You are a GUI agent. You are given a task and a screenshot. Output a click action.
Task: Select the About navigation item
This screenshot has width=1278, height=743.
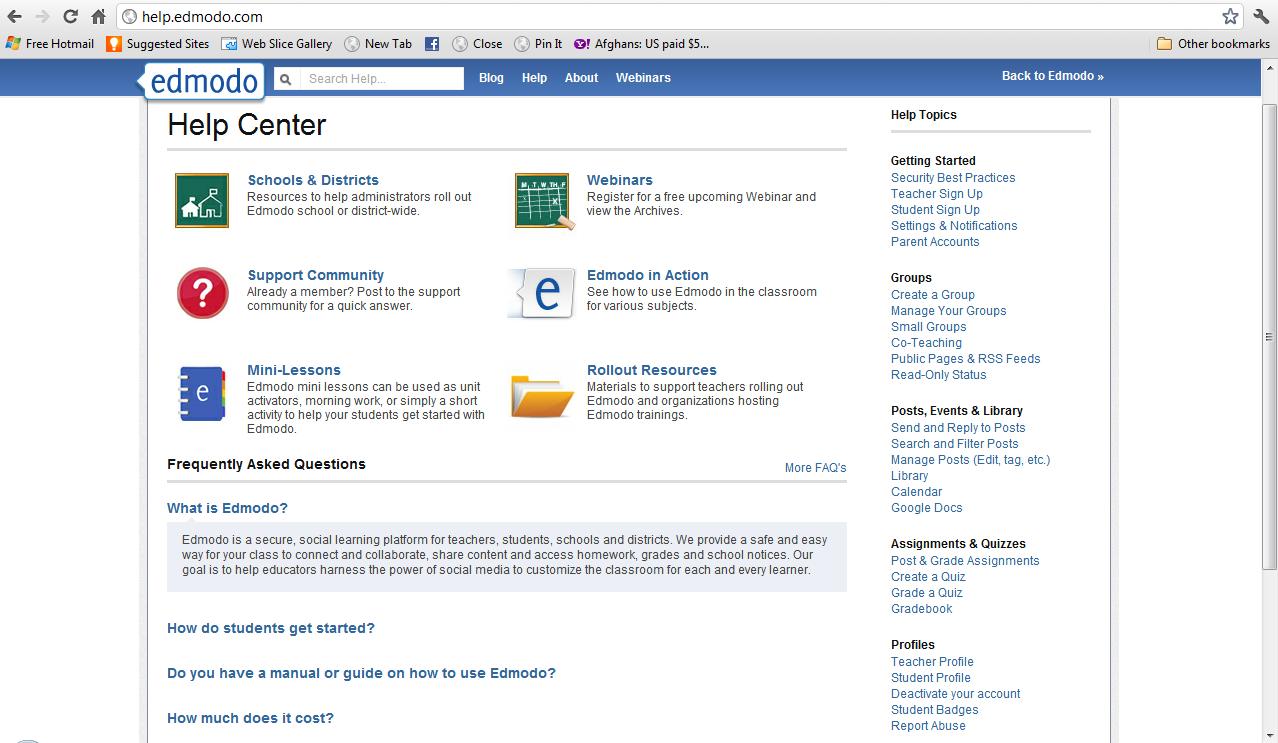(580, 77)
